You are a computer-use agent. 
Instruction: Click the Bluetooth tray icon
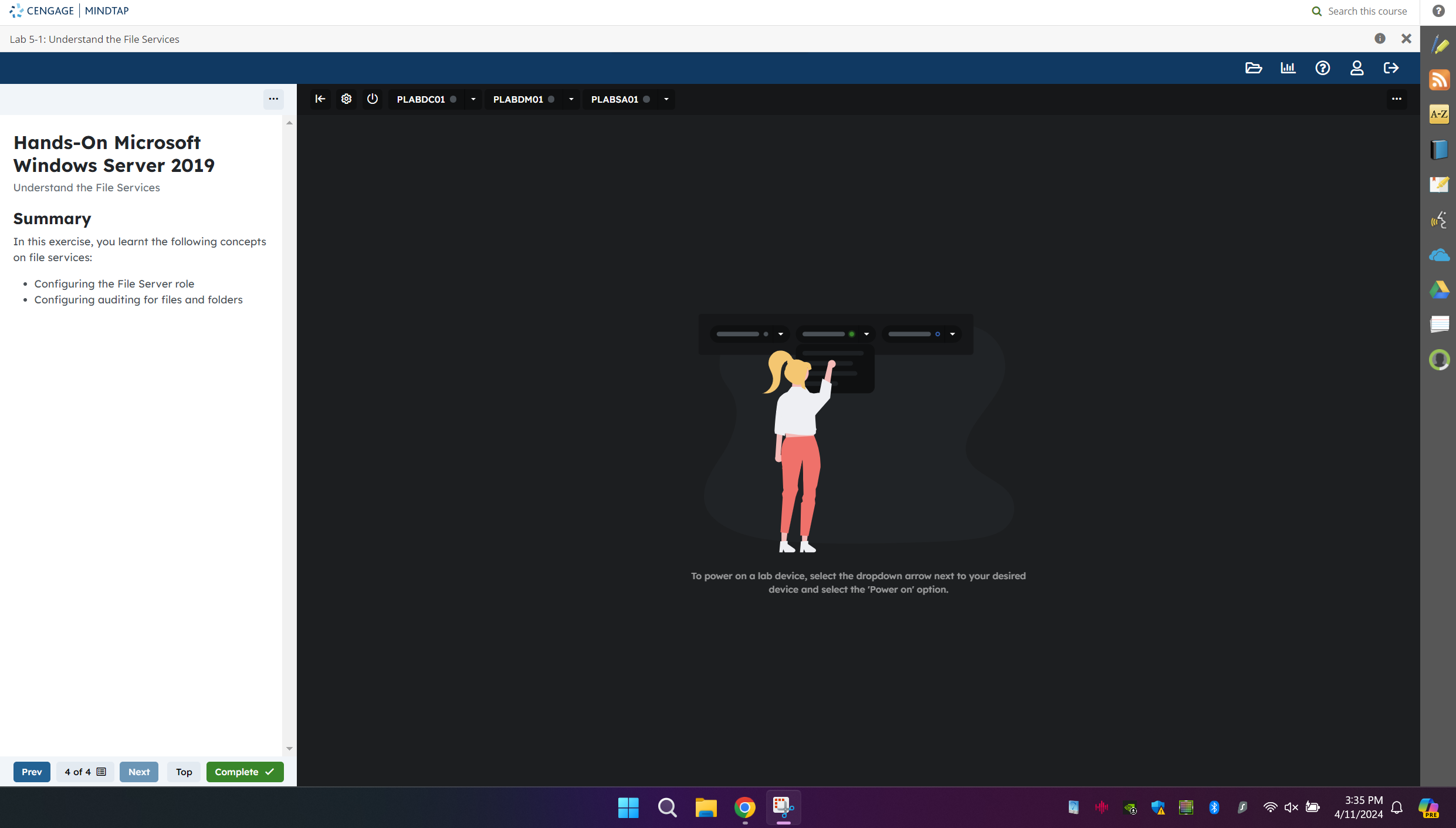coord(1214,808)
